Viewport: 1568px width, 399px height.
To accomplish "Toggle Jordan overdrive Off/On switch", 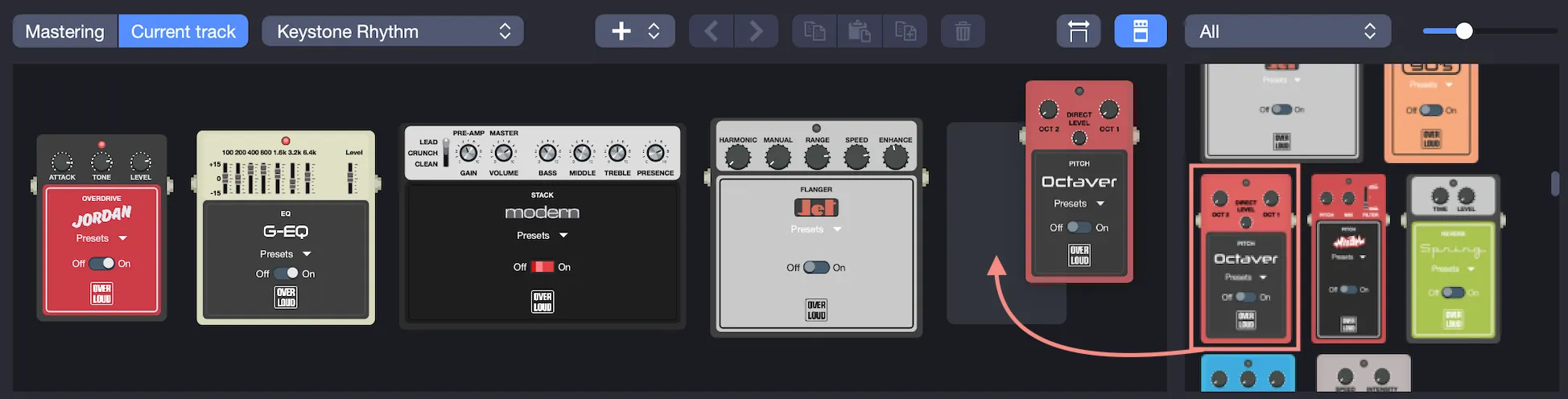I will point(101,263).
